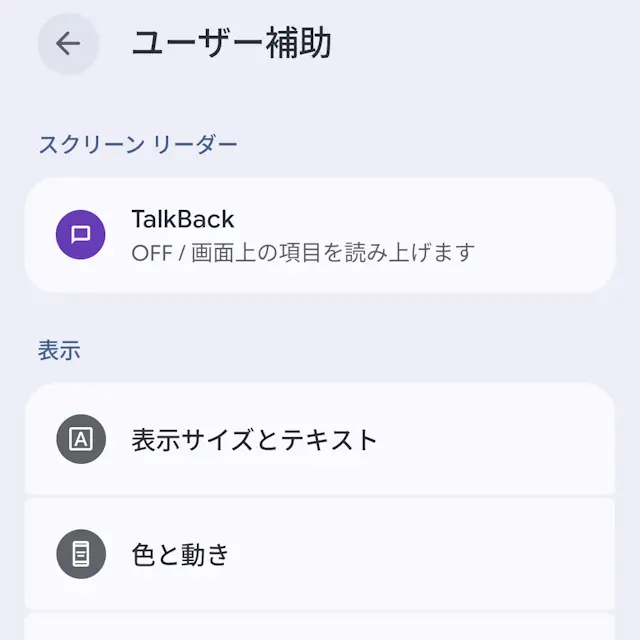640x640 pixels.
Task: Click the purple TalkBack icon
Action: click(81, 234)
